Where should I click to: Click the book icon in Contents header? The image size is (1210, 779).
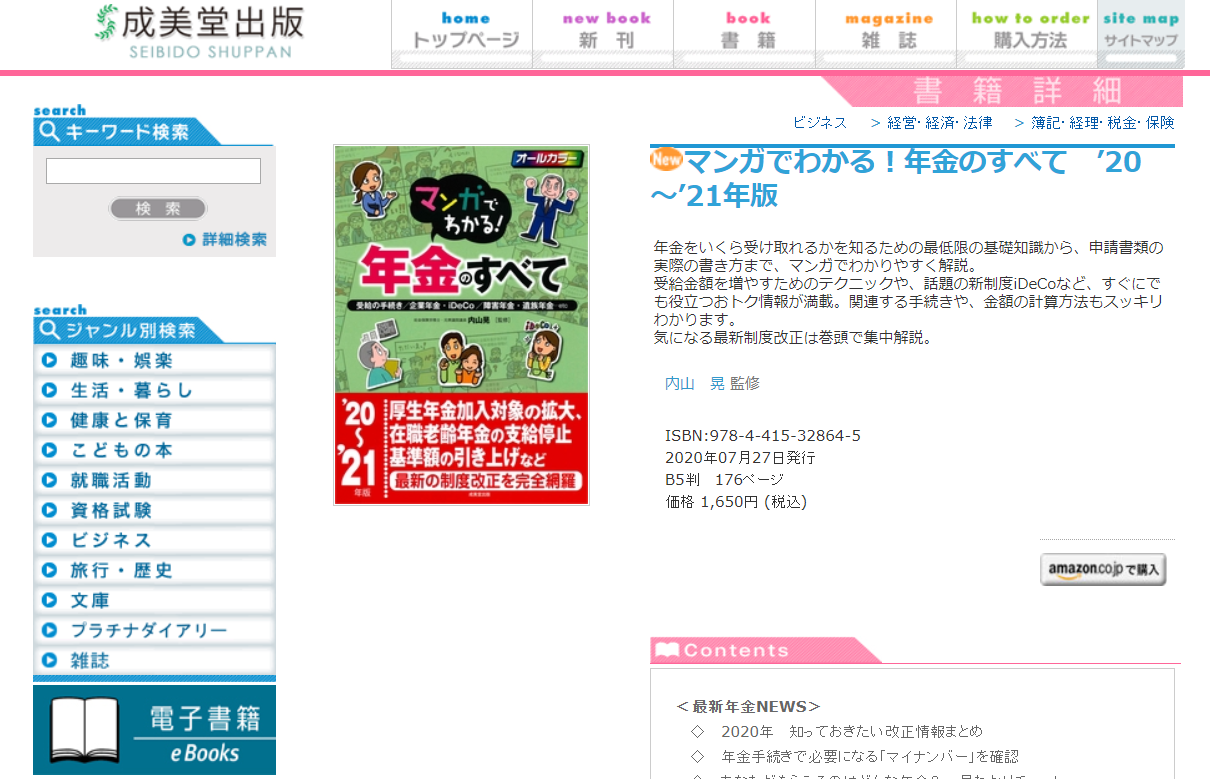click(x=666, y=650)
